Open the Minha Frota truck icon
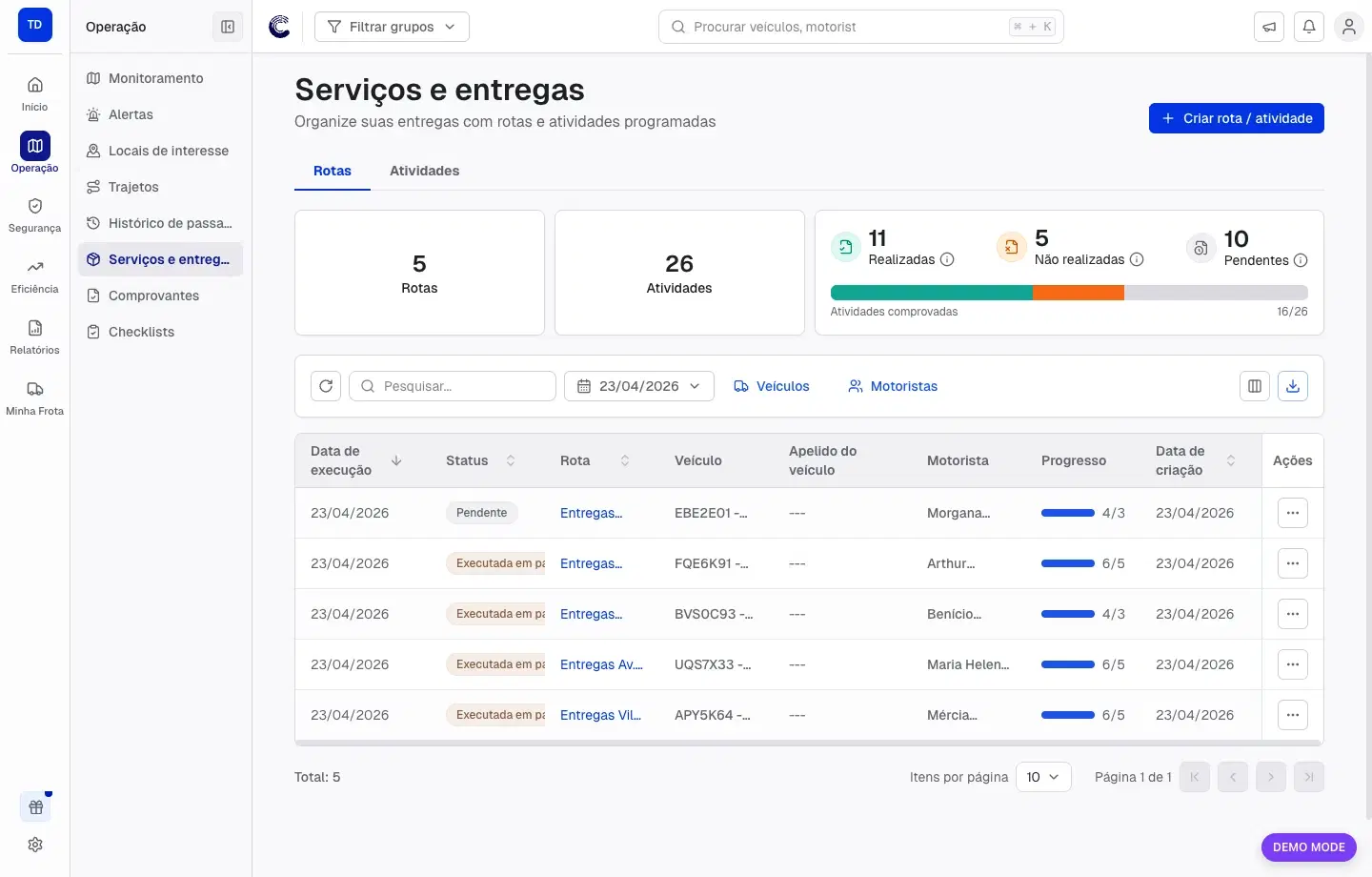This screenshot has height=877, width=1372. tap(35, 389)
